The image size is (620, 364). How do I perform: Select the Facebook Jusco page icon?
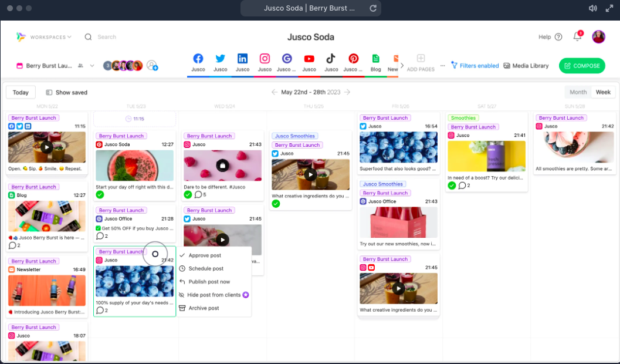click(198, 59)
